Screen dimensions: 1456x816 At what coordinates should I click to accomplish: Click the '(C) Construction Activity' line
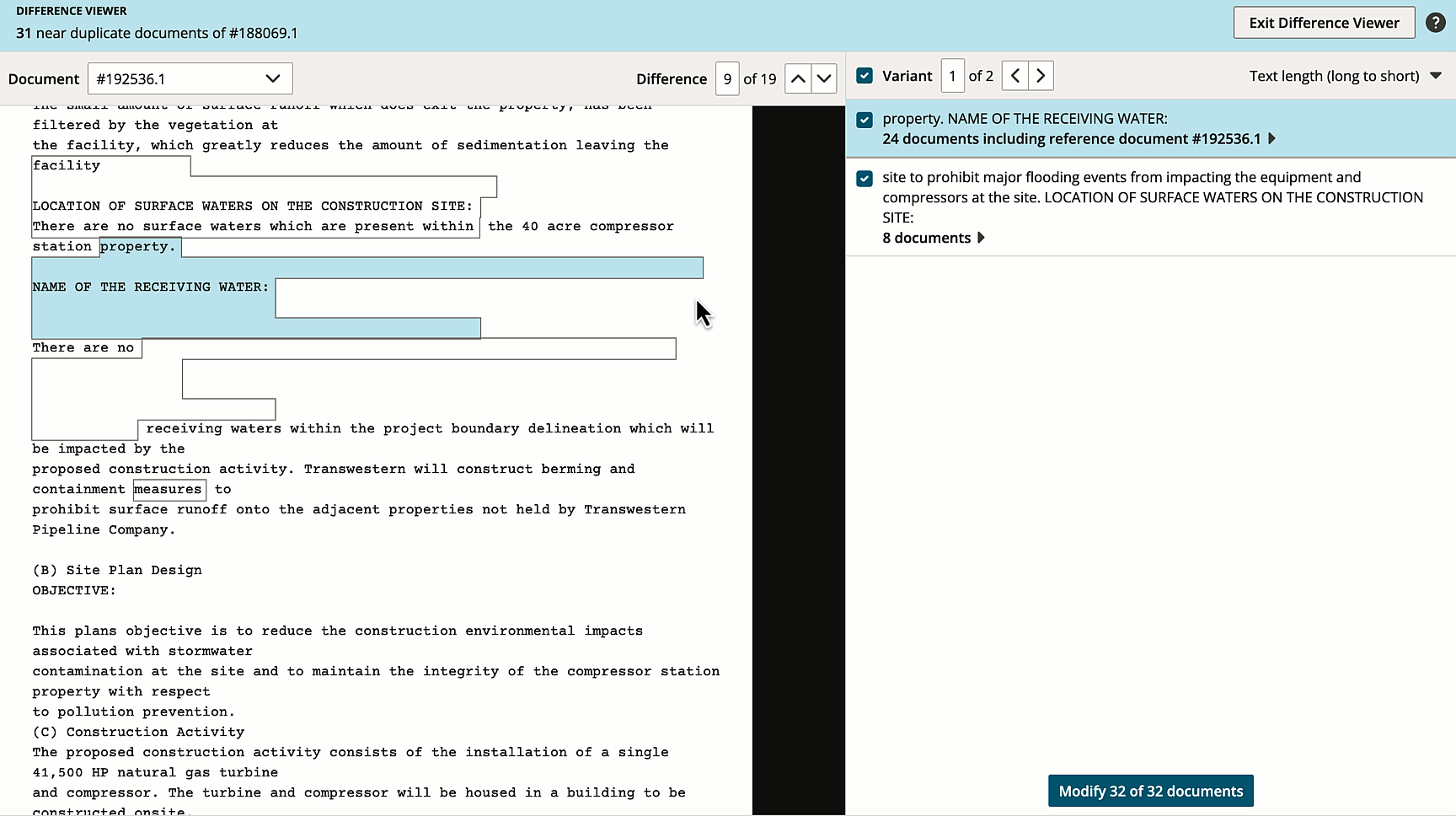pyautogui.click(x=138, y=732)
